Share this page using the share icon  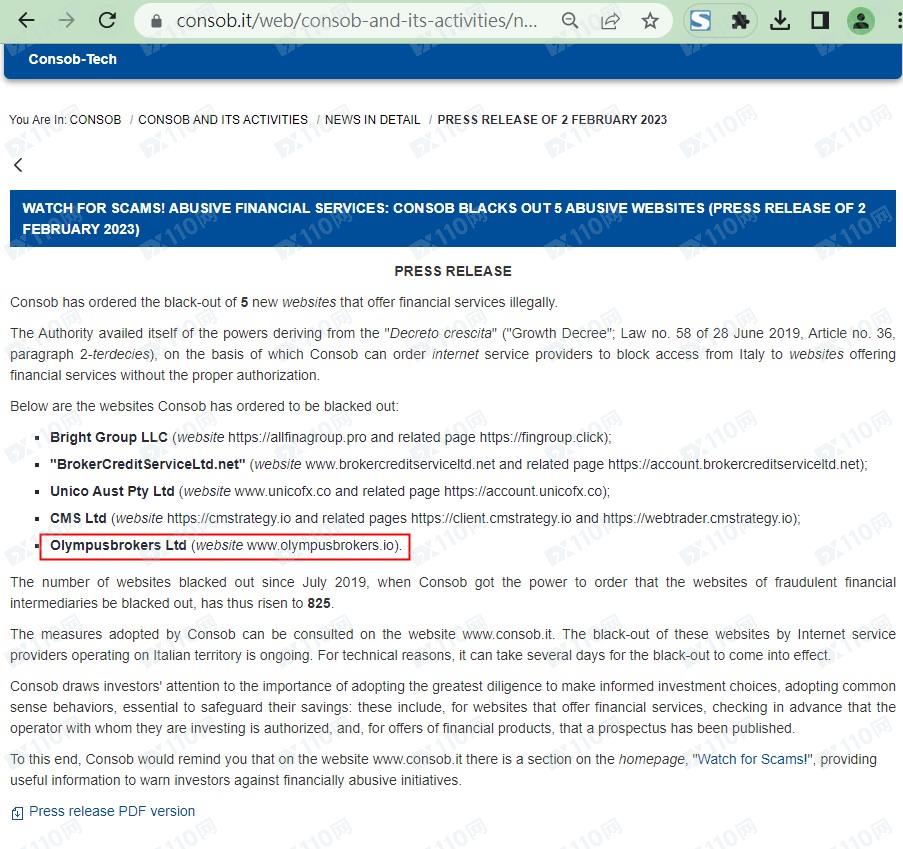click(x=610, y=21)
